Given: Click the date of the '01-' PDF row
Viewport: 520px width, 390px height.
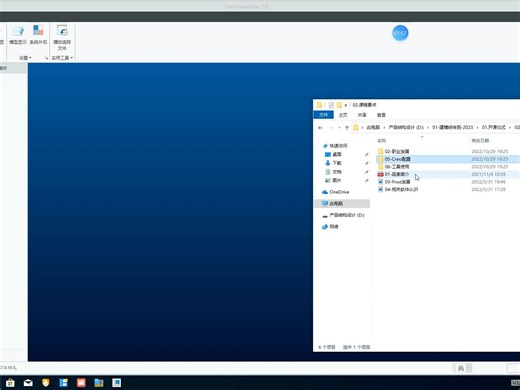Looking at the screenshot, I should point(488,174).
